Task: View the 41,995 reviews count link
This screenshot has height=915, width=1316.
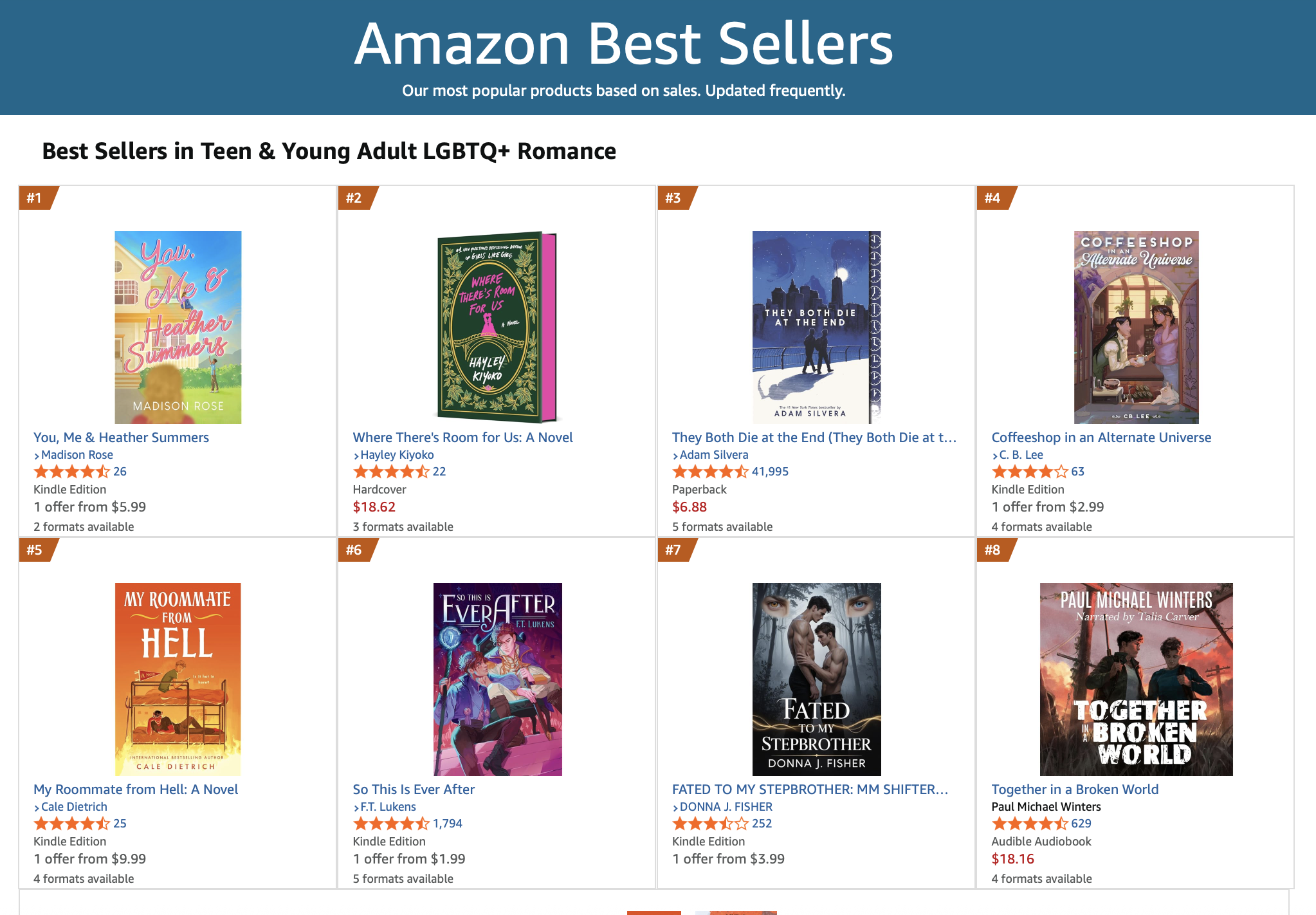Action: [x=770, y=472]
